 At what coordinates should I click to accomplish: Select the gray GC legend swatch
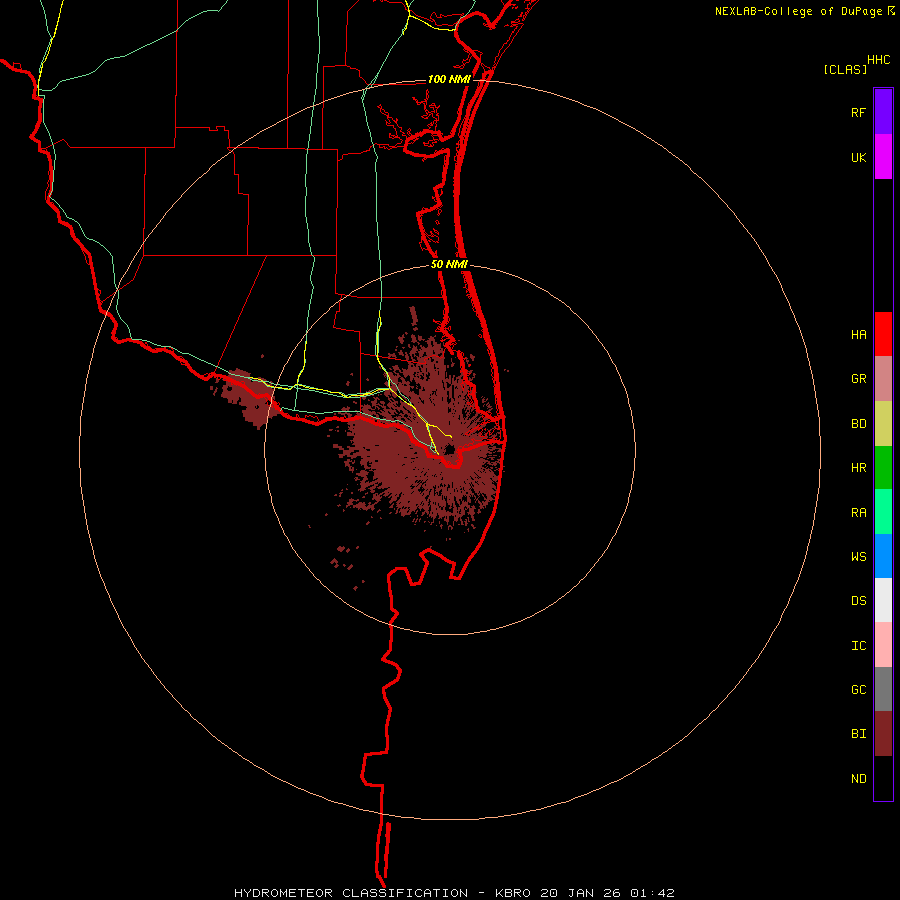point(883,689)
